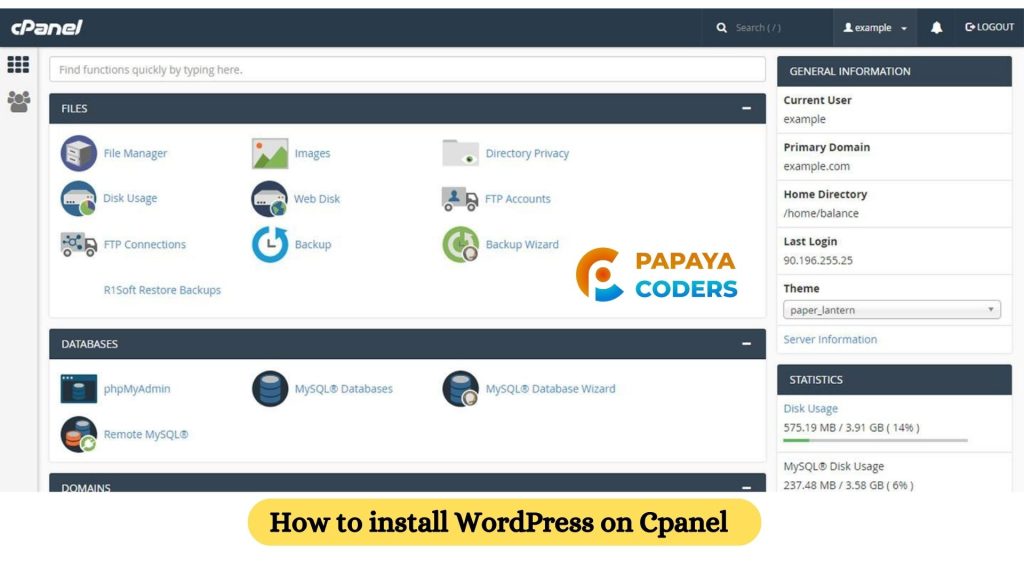Click the Web Disk icon

[x=270, y=199]
